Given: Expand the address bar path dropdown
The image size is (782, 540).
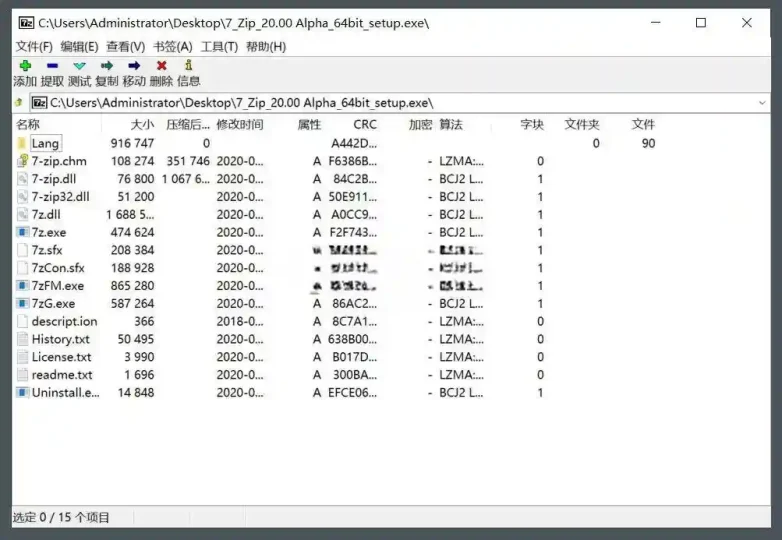Looking at the screenshot, I should [x=762, y=103].
